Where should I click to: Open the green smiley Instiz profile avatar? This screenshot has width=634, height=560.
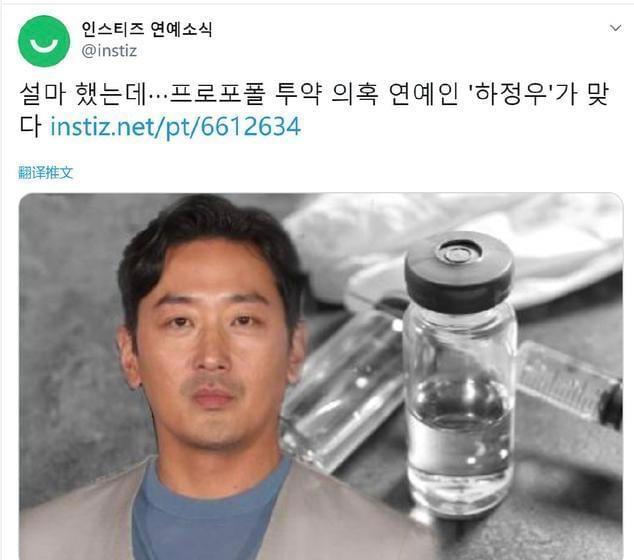44,41
